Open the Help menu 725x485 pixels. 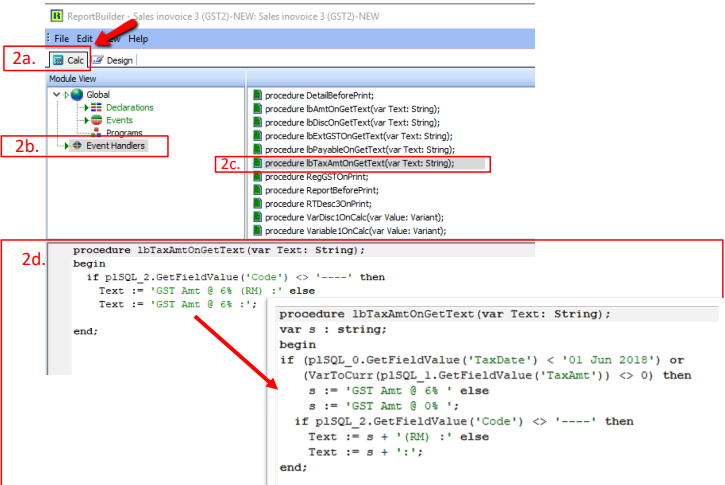click(x=138, y=38)
